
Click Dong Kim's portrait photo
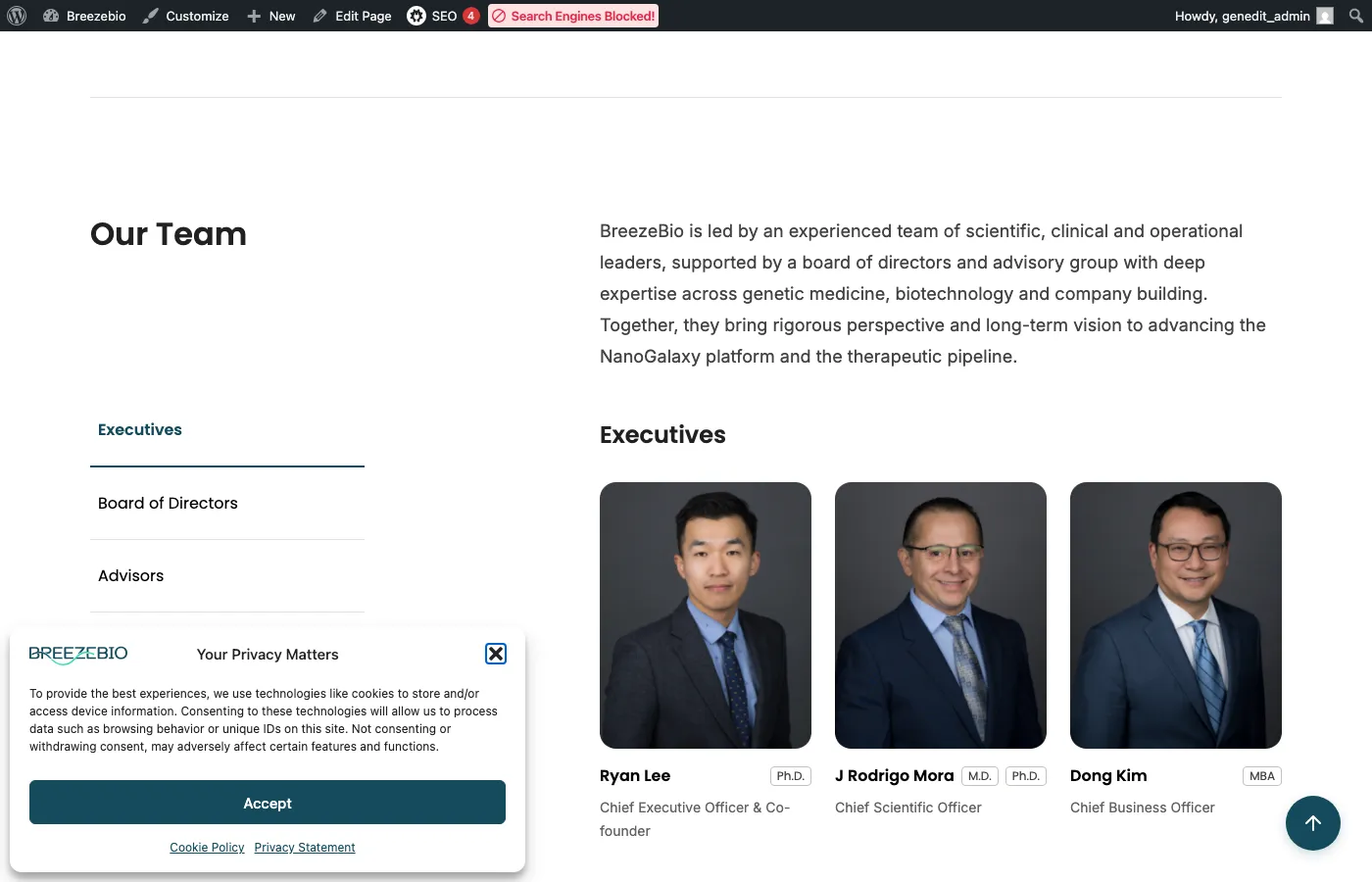click(x=1176, y=615)
